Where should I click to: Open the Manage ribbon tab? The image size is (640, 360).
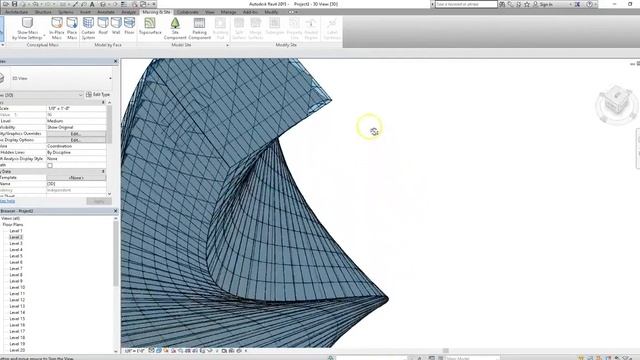[229, 12]
